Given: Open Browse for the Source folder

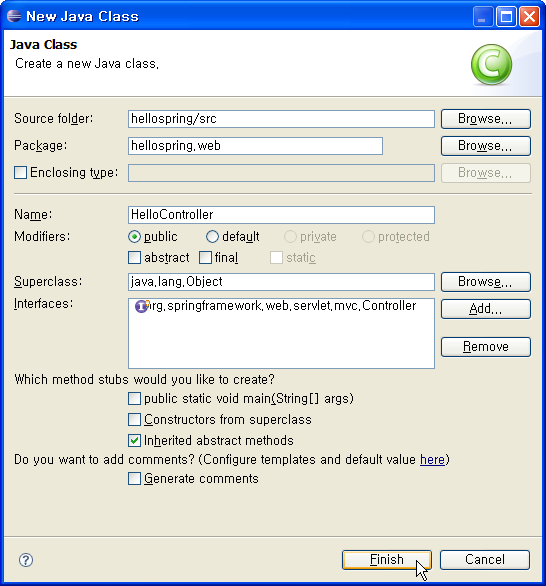Looking at the screenshot, I should click(x=485, y=119).
